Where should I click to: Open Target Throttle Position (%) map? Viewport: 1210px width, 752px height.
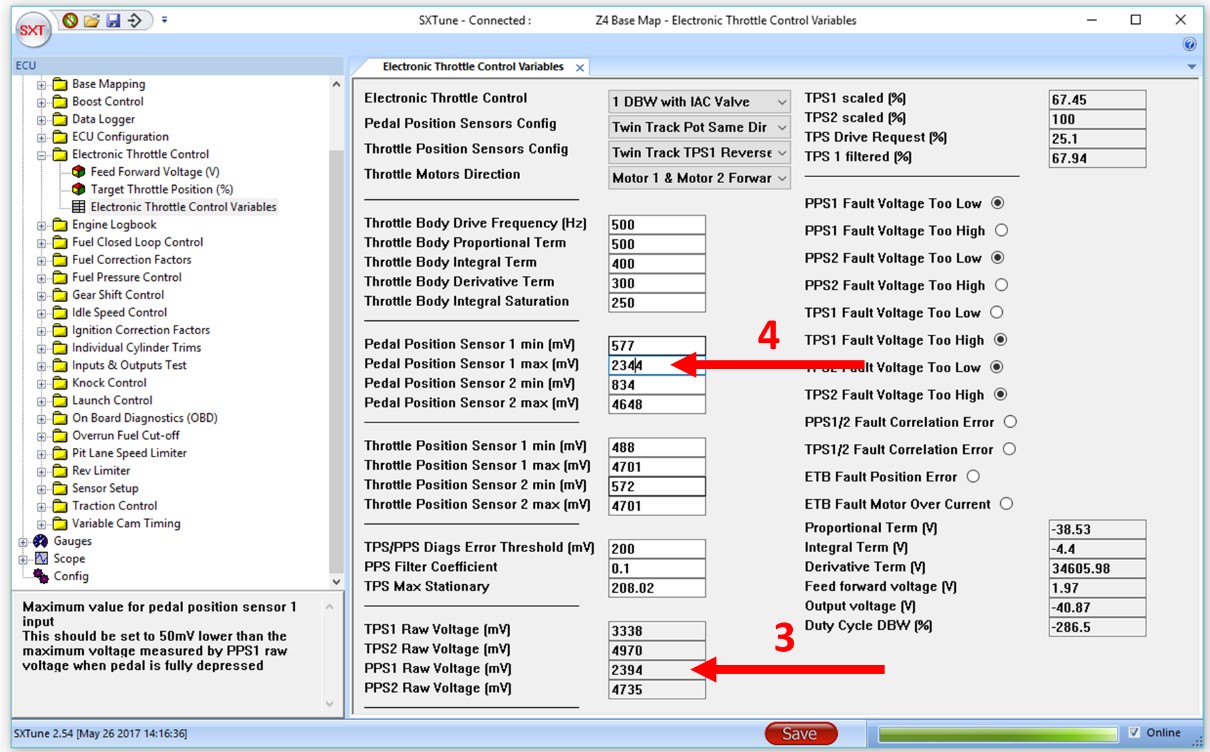point(161,189)
